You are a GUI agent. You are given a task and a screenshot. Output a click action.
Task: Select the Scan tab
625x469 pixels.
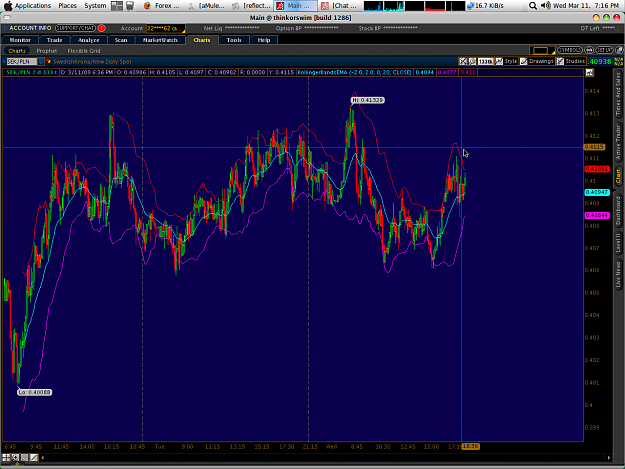coord(121,40)
